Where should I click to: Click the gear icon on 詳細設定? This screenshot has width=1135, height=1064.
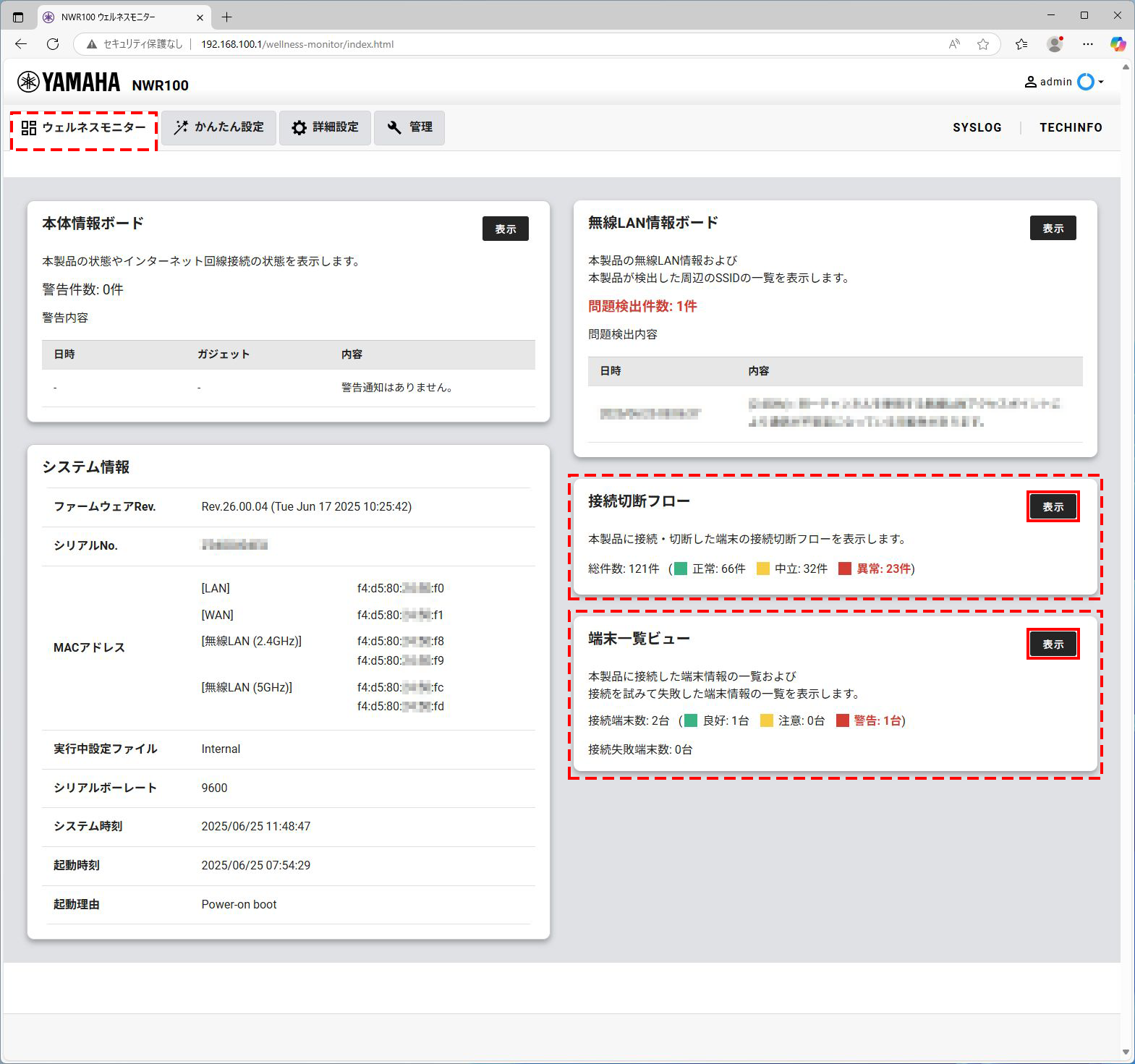(x=299, y=128)
